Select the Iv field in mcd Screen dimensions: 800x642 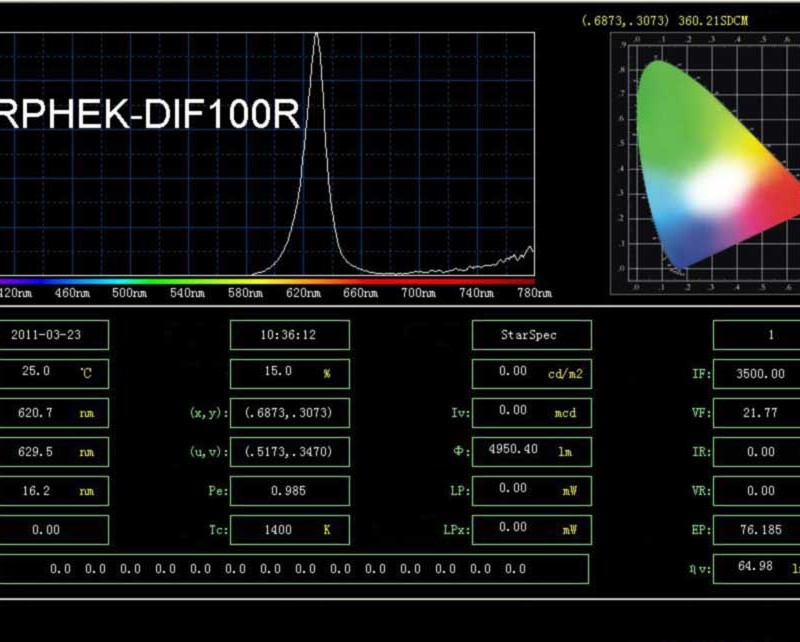pyautogui.click(x=530, y=412)
